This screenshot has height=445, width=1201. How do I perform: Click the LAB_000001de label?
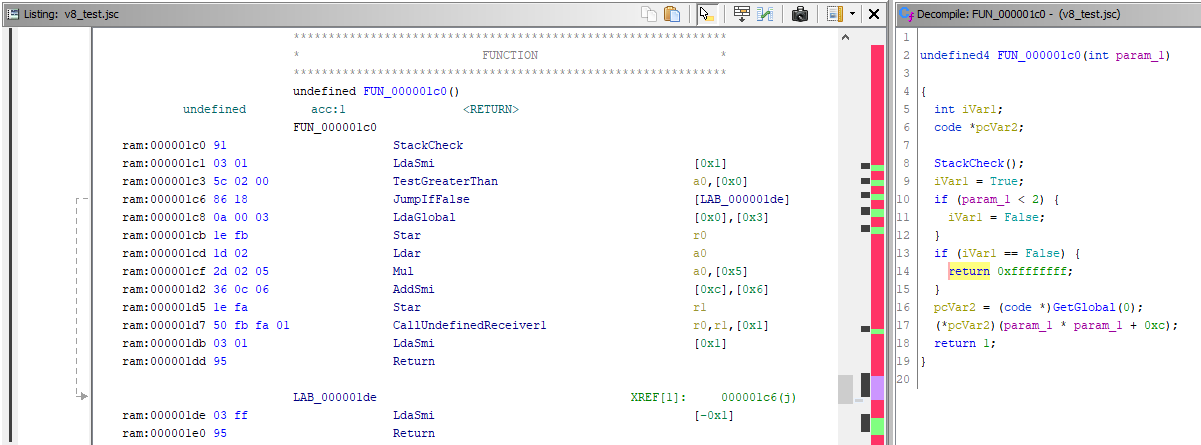click(335, 397)
